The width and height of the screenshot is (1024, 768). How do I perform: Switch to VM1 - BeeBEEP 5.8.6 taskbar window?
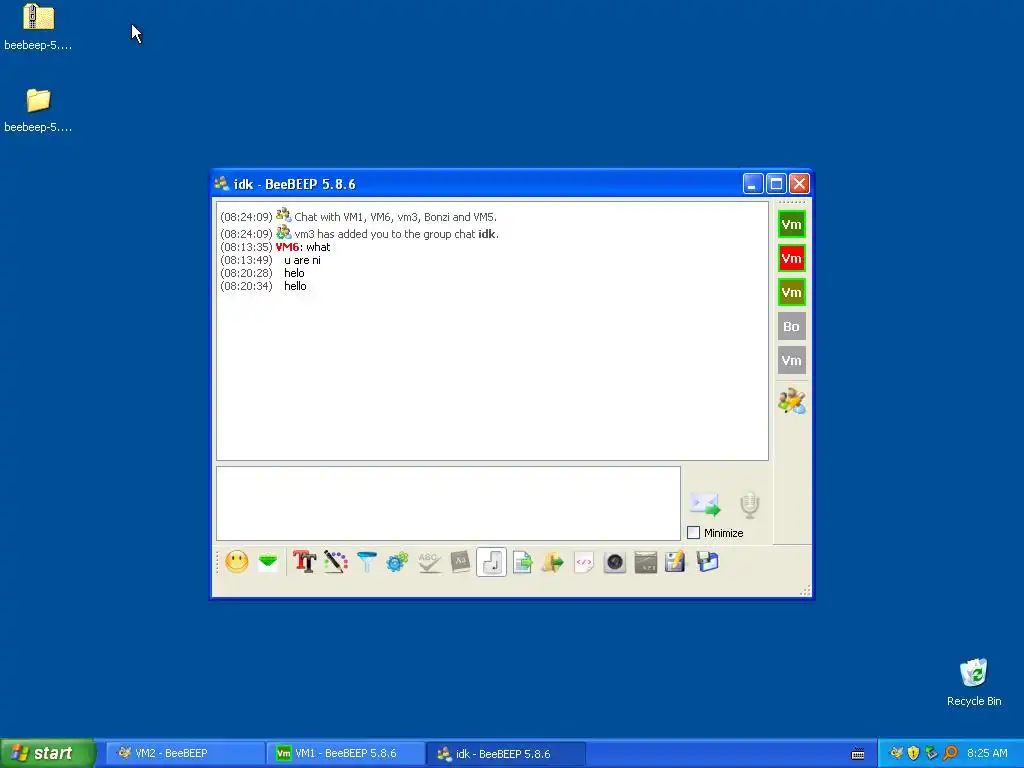click(346, 753)
